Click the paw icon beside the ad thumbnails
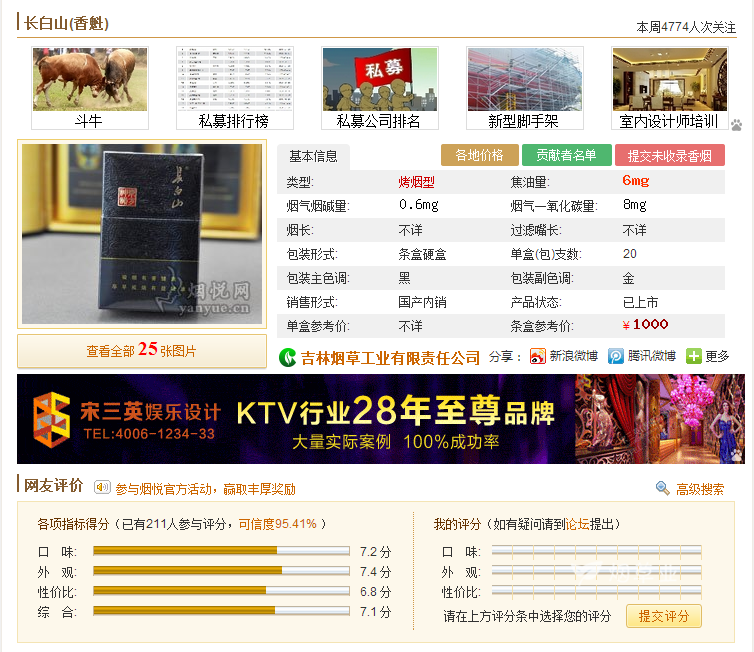The height and width of the screenshot is (652, 754). coord(736,125)
